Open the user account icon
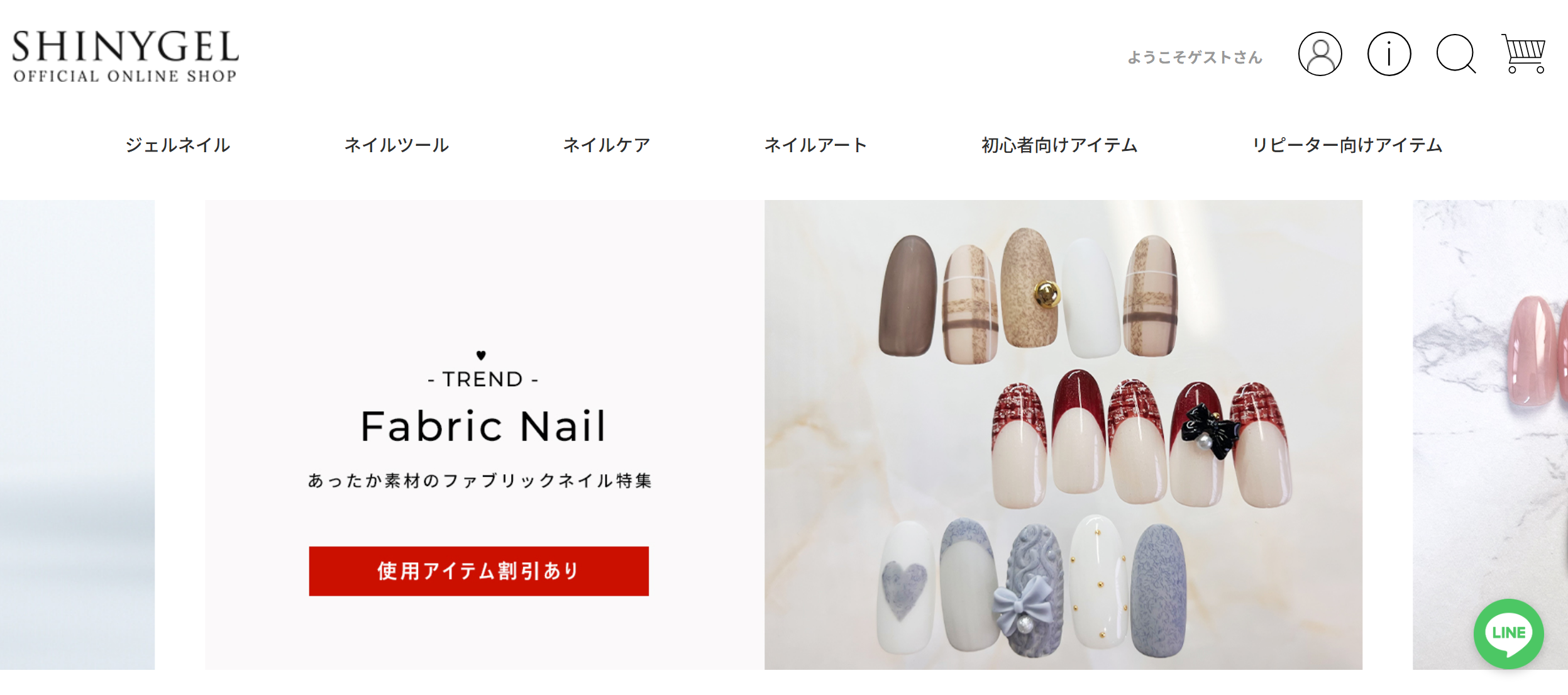The width and height of the screenshot is (1568, 695). click(1320, 54)
